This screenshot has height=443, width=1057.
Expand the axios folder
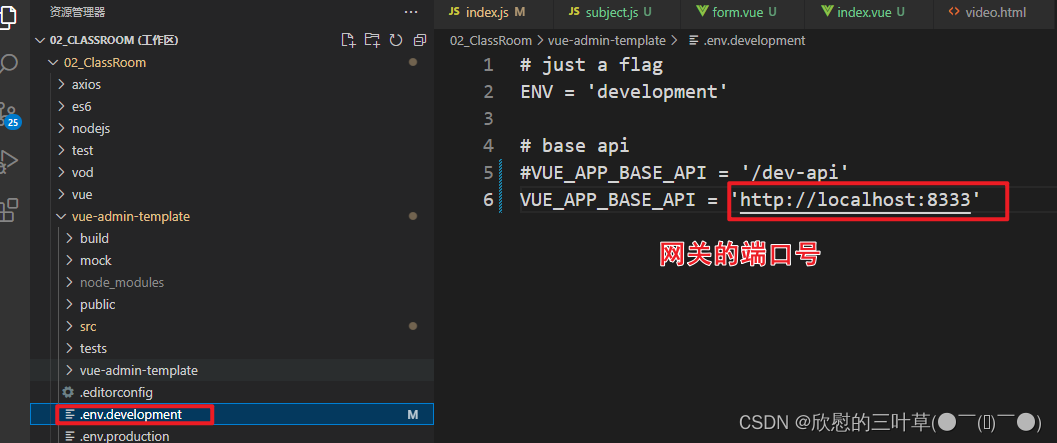(61, 85)
